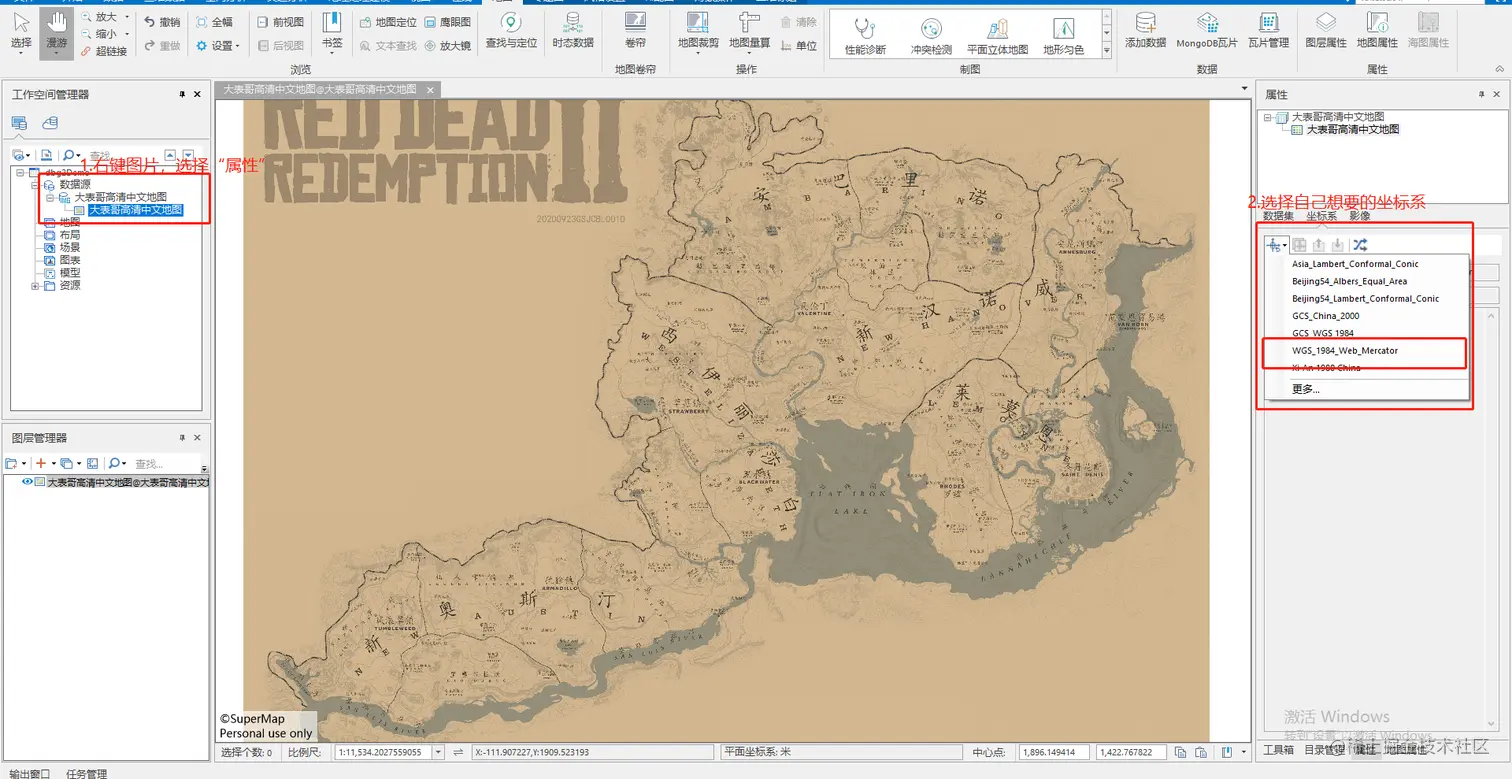Viewport: 1512px width, 779px height.
Task: Click 全幅 to view full extent
Action: pyautogui.click(x=215, y=21)
